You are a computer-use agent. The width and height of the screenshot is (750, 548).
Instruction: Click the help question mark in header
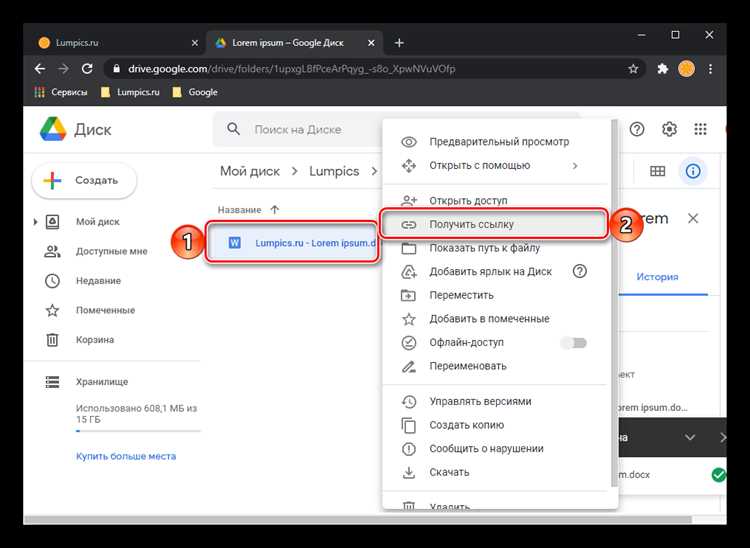(637, 129)
